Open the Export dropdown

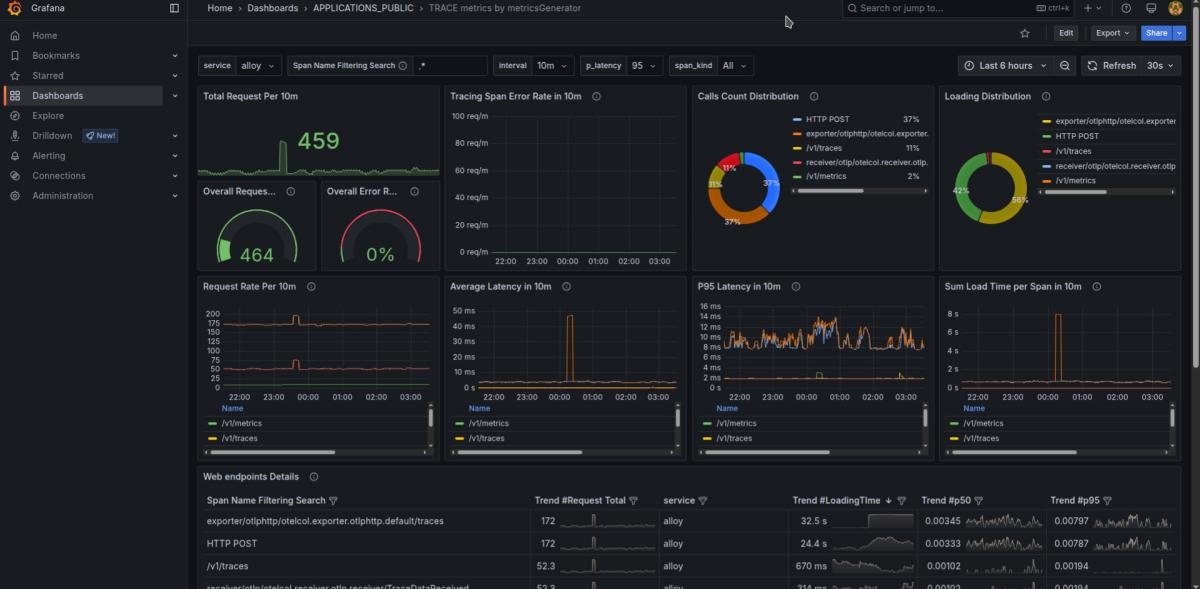(1113, 33)
